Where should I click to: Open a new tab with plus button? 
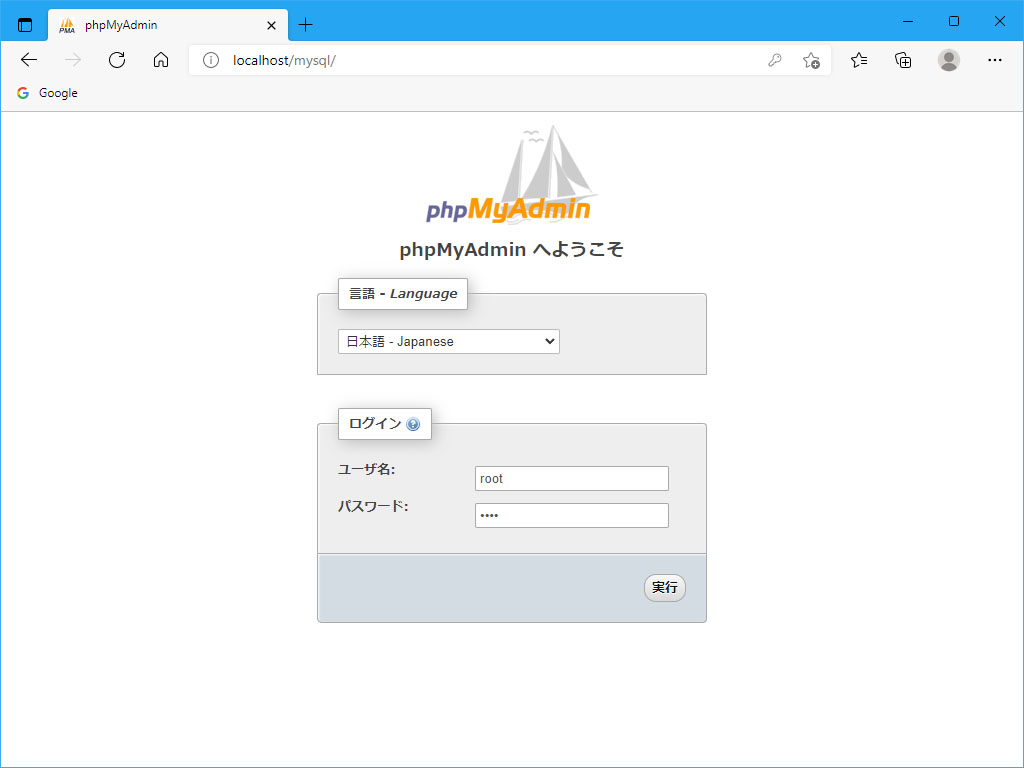pyautogui.click(x=305, y=25)
